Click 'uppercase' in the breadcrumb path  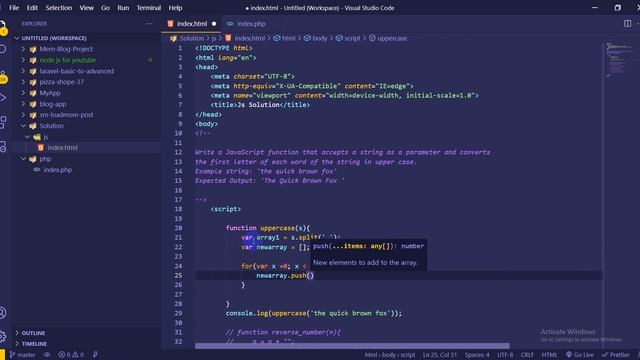392,38
